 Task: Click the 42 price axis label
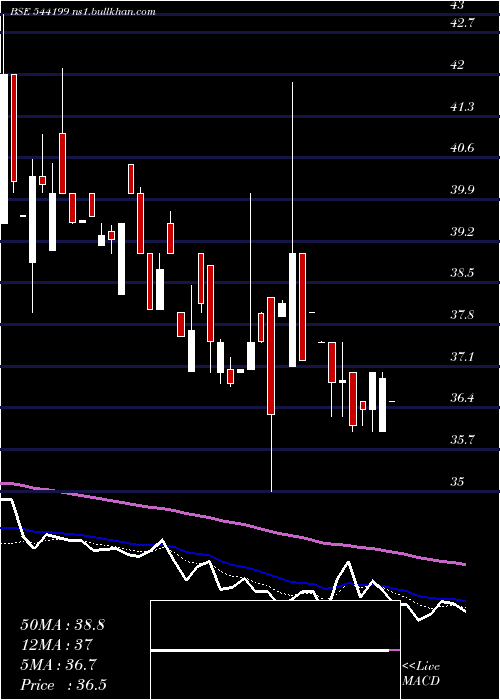pyautogui.click(x=457, y=65)
